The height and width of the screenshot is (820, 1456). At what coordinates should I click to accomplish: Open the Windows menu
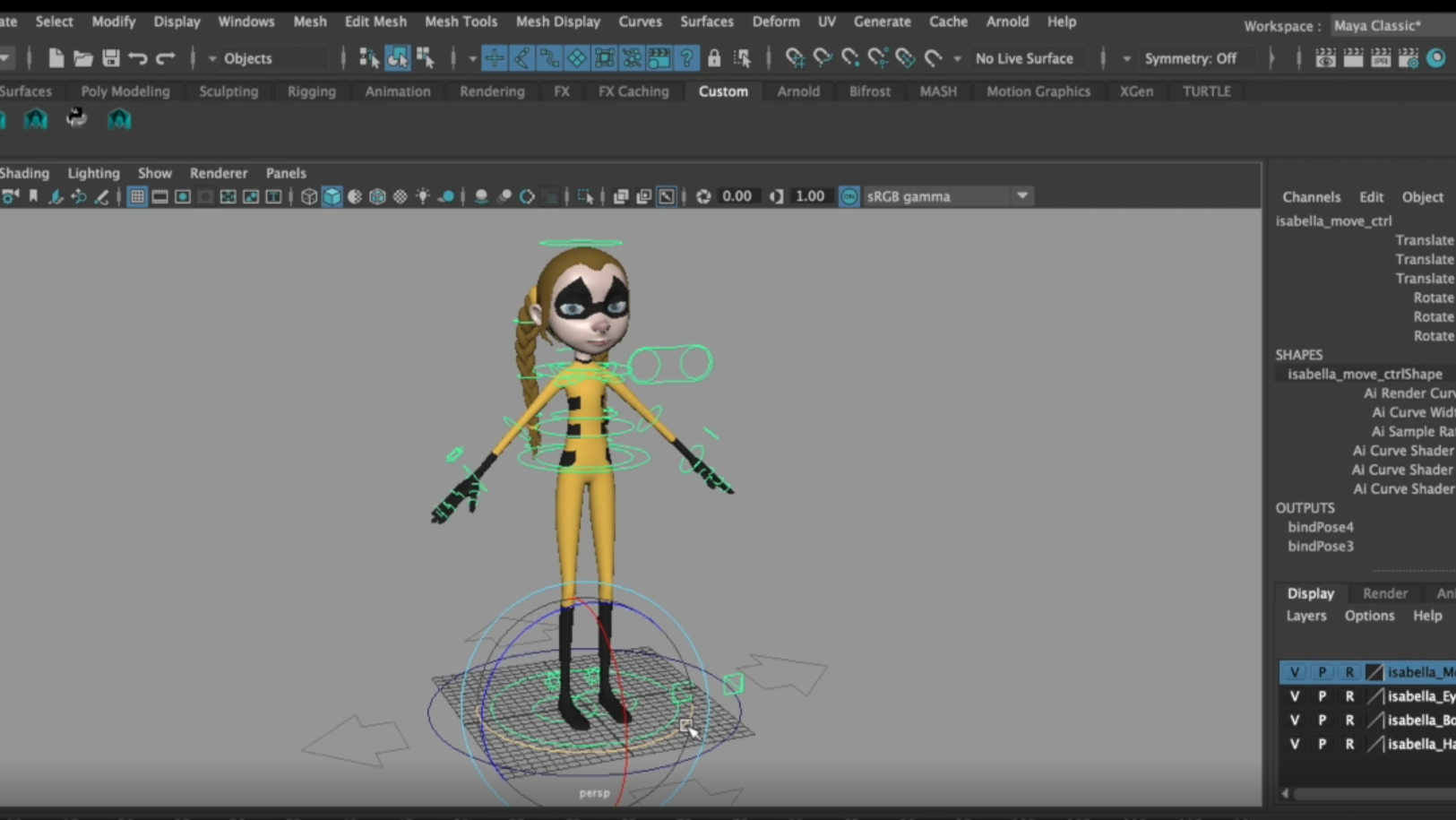[x=246, y=22]
